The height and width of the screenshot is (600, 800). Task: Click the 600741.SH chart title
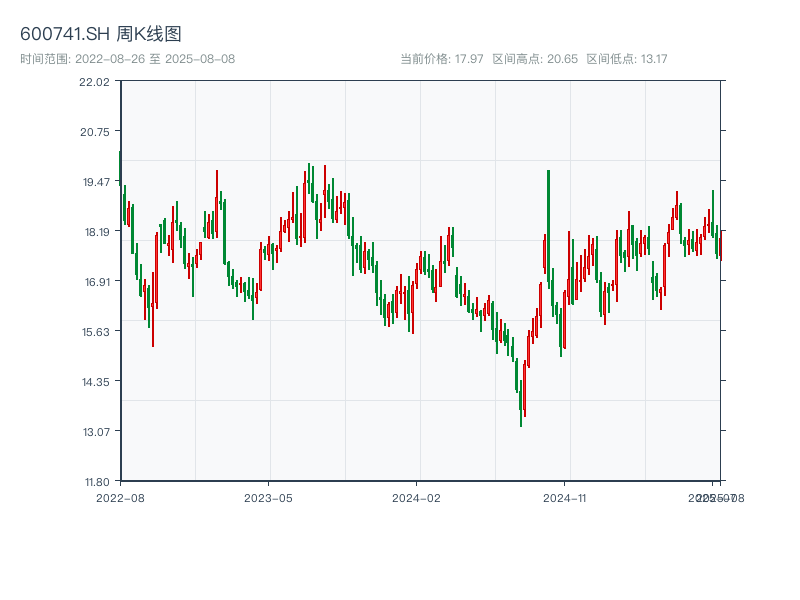click(x=101, y=35)
